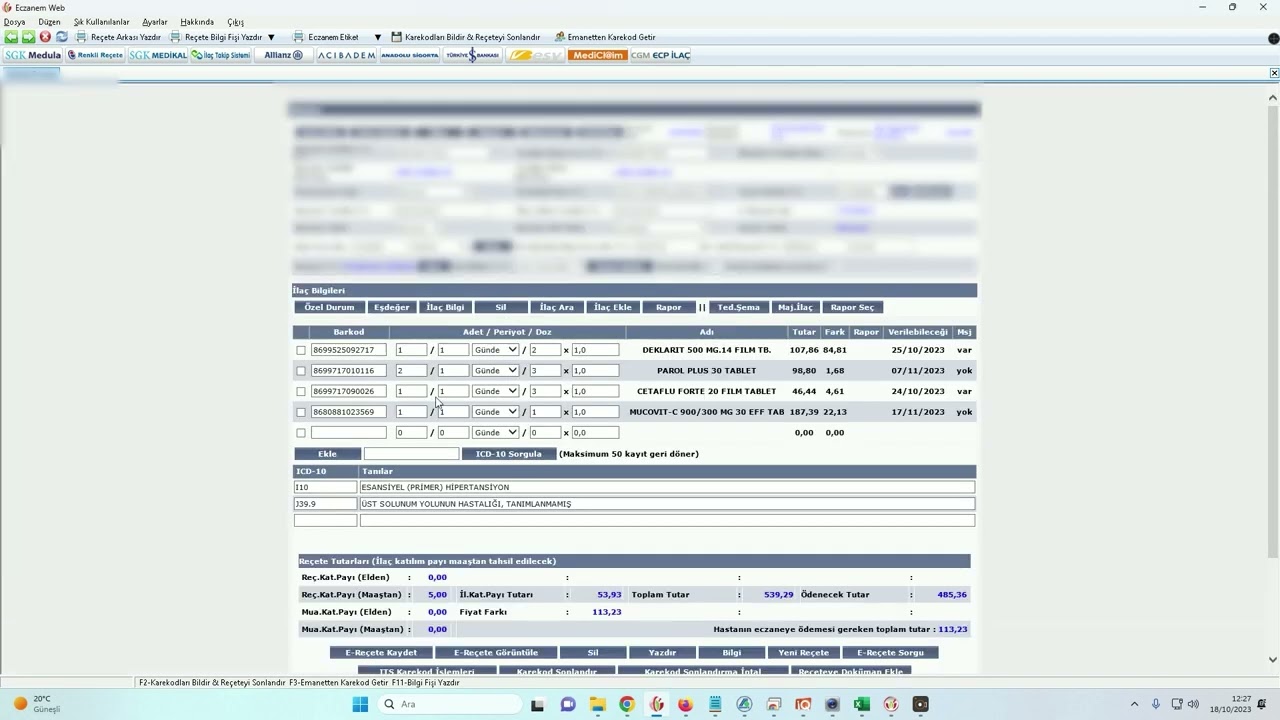Open the SGK Medula shortcut
The height and width of the screenshot is (720, 1280).
[33, 55]
